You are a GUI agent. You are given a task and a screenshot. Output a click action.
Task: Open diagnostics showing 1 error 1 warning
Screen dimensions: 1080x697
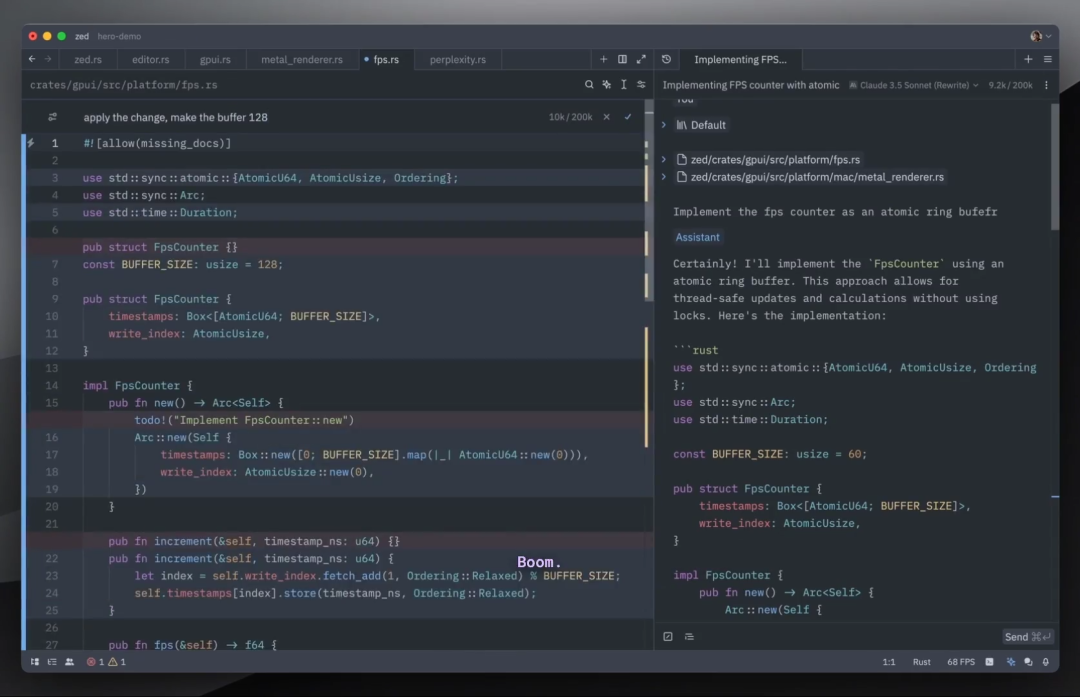[x=106, y=661]
